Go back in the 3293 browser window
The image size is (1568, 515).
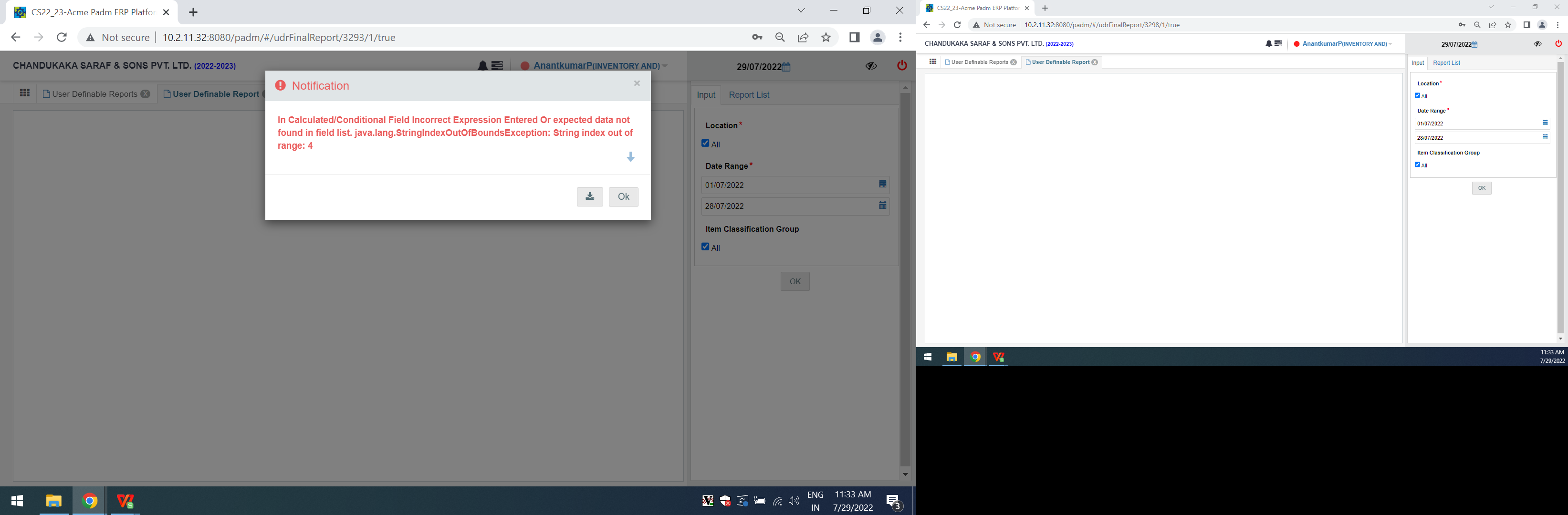[15, 37]
